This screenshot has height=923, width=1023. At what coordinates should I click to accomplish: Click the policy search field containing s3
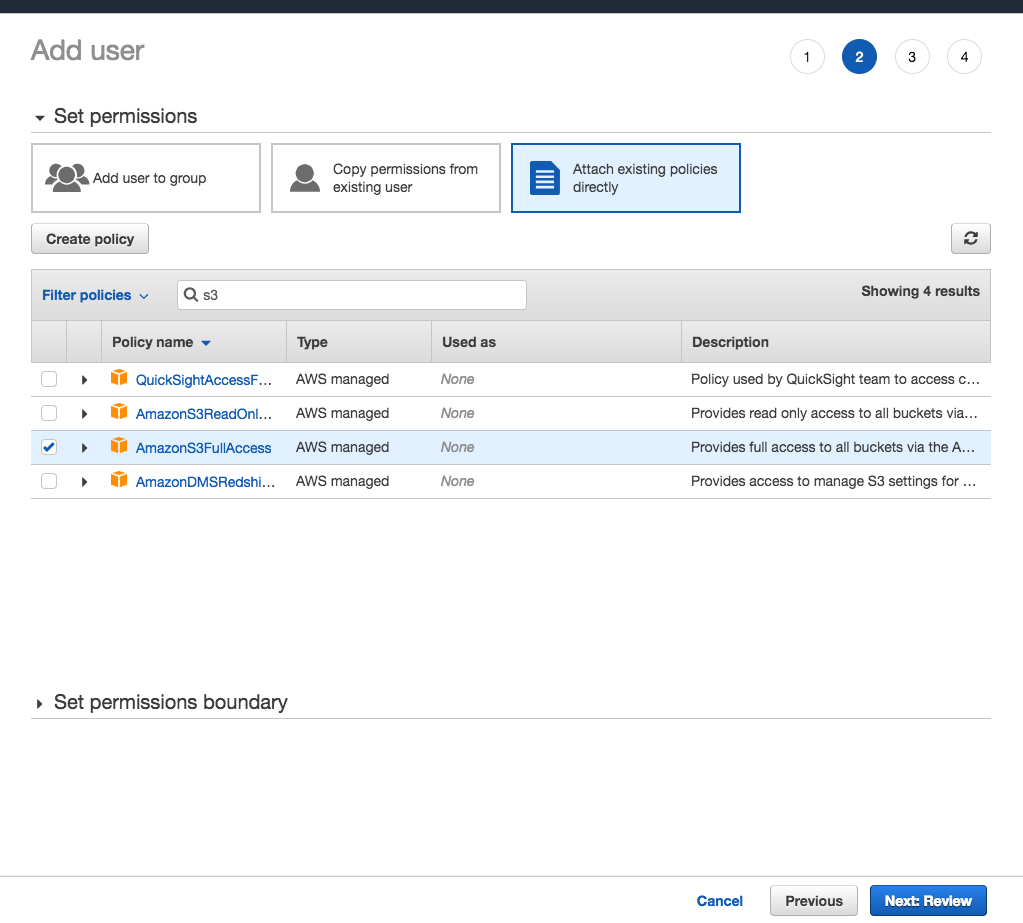click(352, 295)
